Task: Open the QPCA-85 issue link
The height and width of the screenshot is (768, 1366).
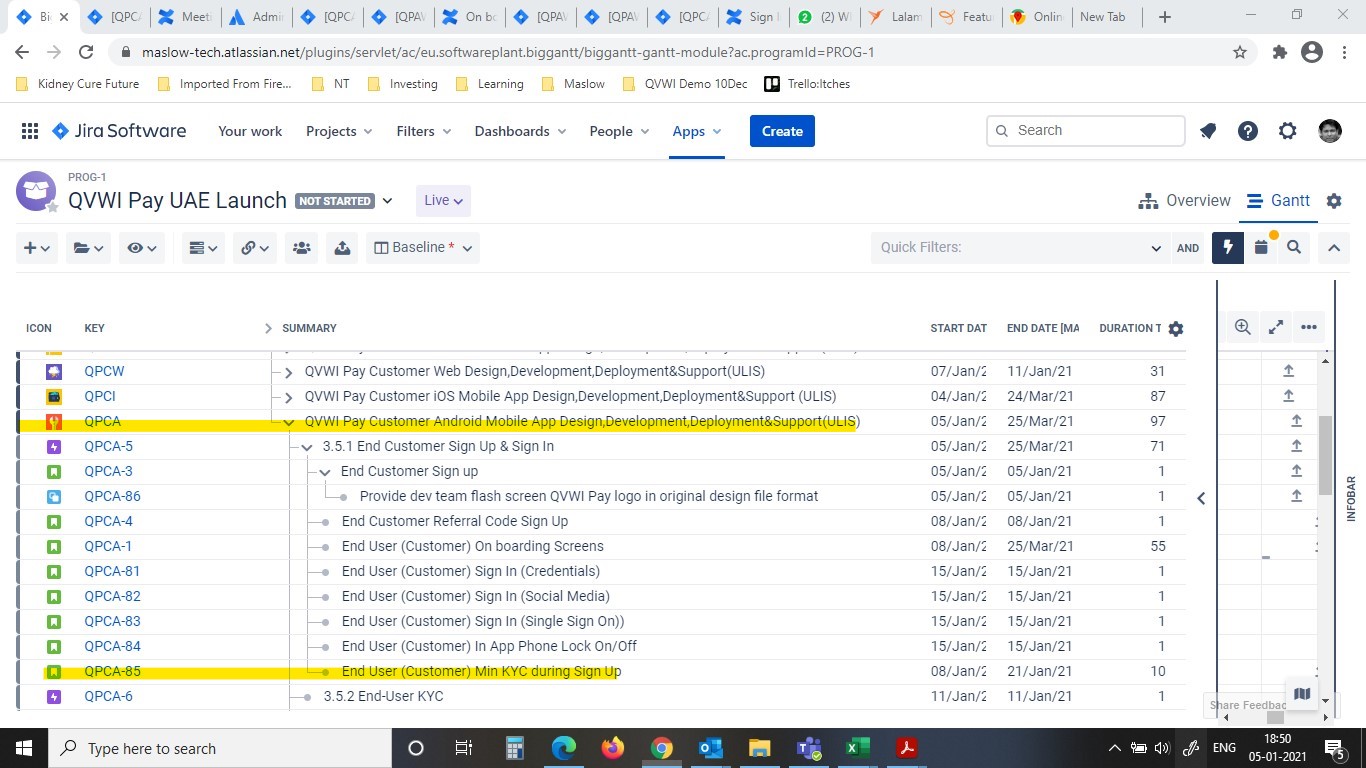Action: (112, 671)
